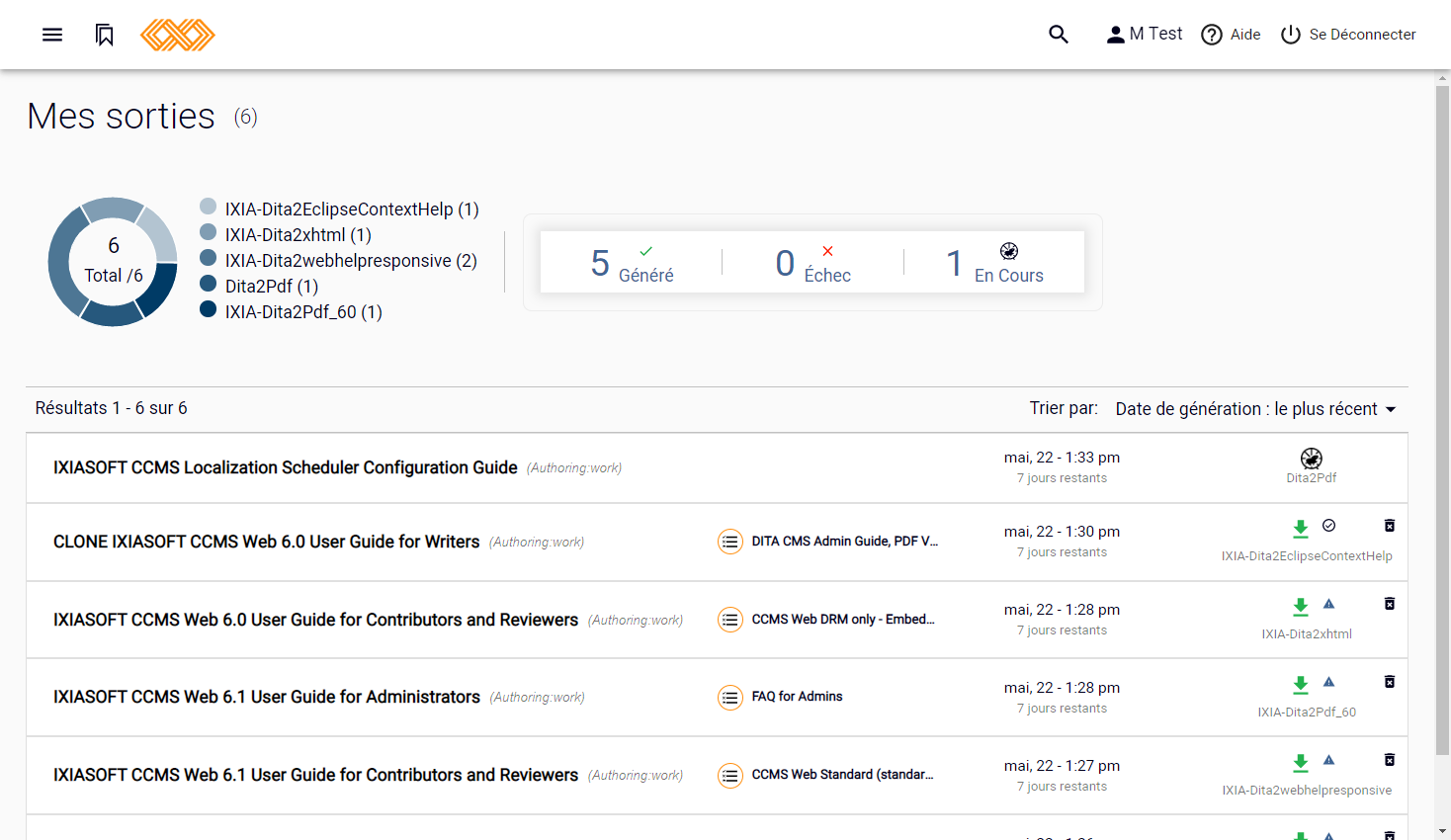The height and width of the screenshot is (840, 1451).
Task: Open Aide help
Action: [x=1231, y=35]
